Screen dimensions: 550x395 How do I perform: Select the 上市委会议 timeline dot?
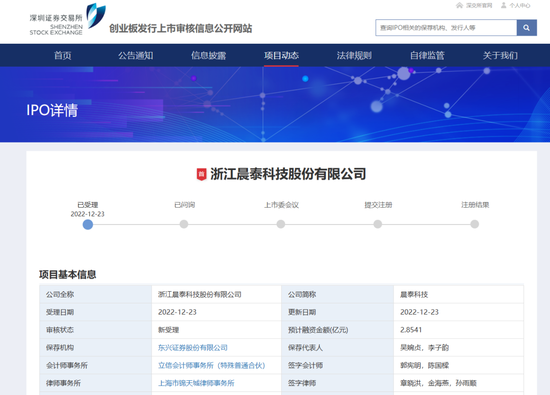click(x=281, y=224)
